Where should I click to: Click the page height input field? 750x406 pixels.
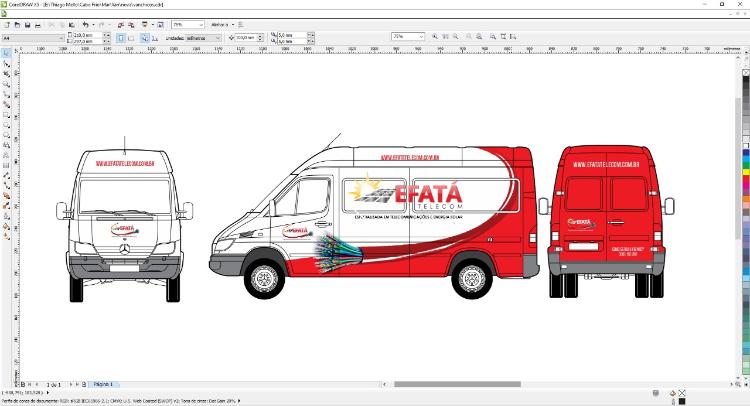point(88,41)
